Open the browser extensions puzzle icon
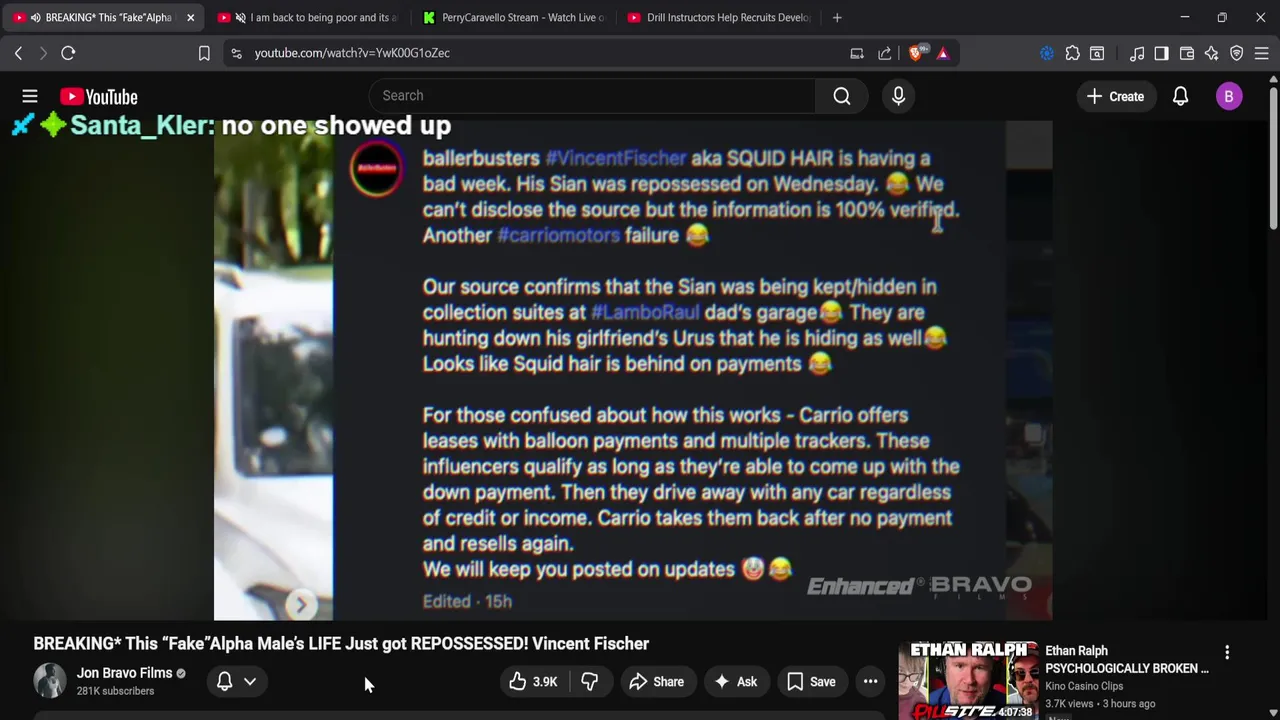 tap(1072, 53)
